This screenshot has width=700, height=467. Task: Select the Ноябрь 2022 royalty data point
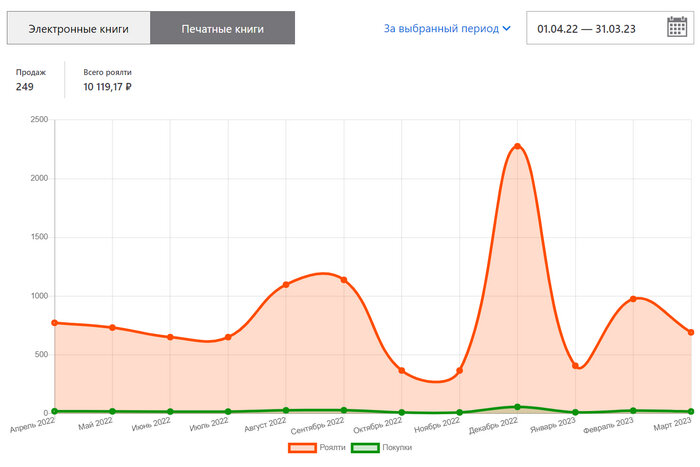[459, 371]
